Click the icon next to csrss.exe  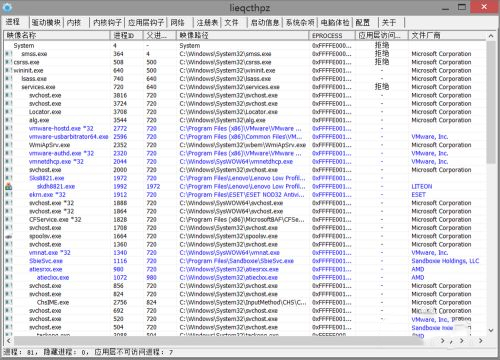(9, 62)
